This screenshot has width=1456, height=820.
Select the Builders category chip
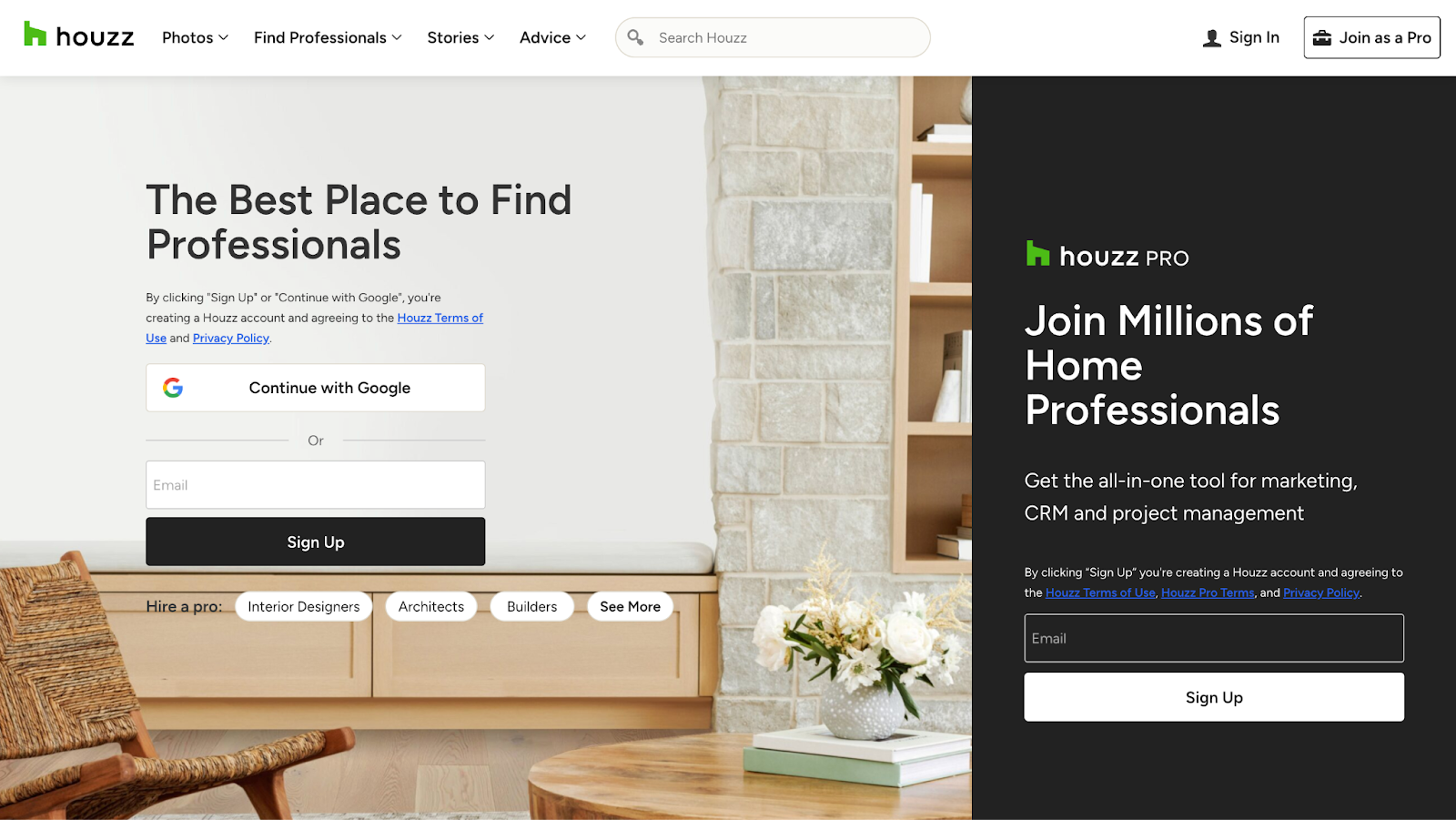pos(532,606)
